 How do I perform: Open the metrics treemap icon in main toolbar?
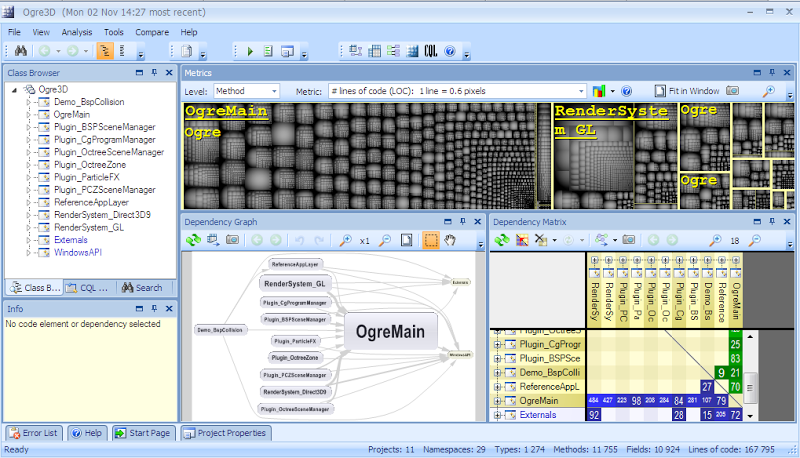412,51
